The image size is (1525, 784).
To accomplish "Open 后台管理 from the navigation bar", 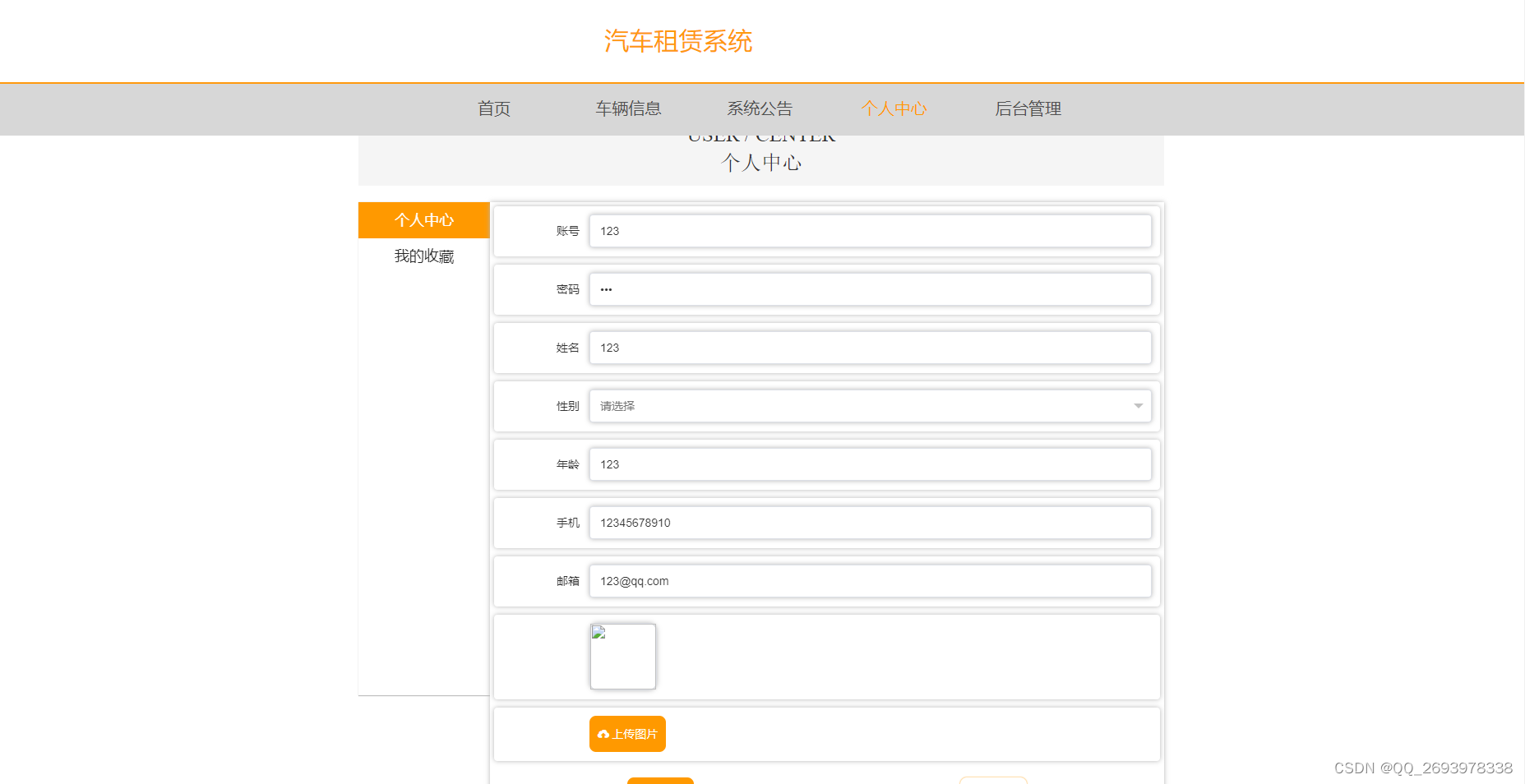I will 1028,108.
